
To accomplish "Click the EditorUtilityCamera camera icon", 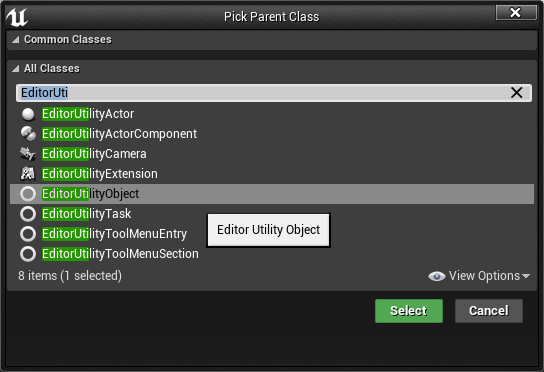I will coord(28,154).
